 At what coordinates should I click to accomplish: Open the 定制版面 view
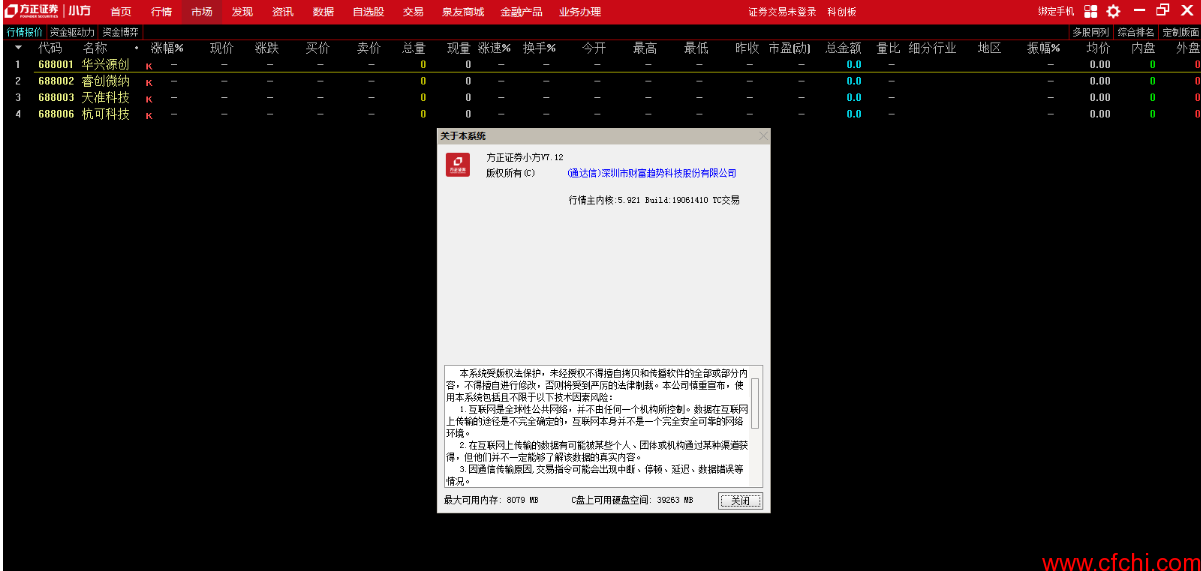click(x=1181, y=32)
